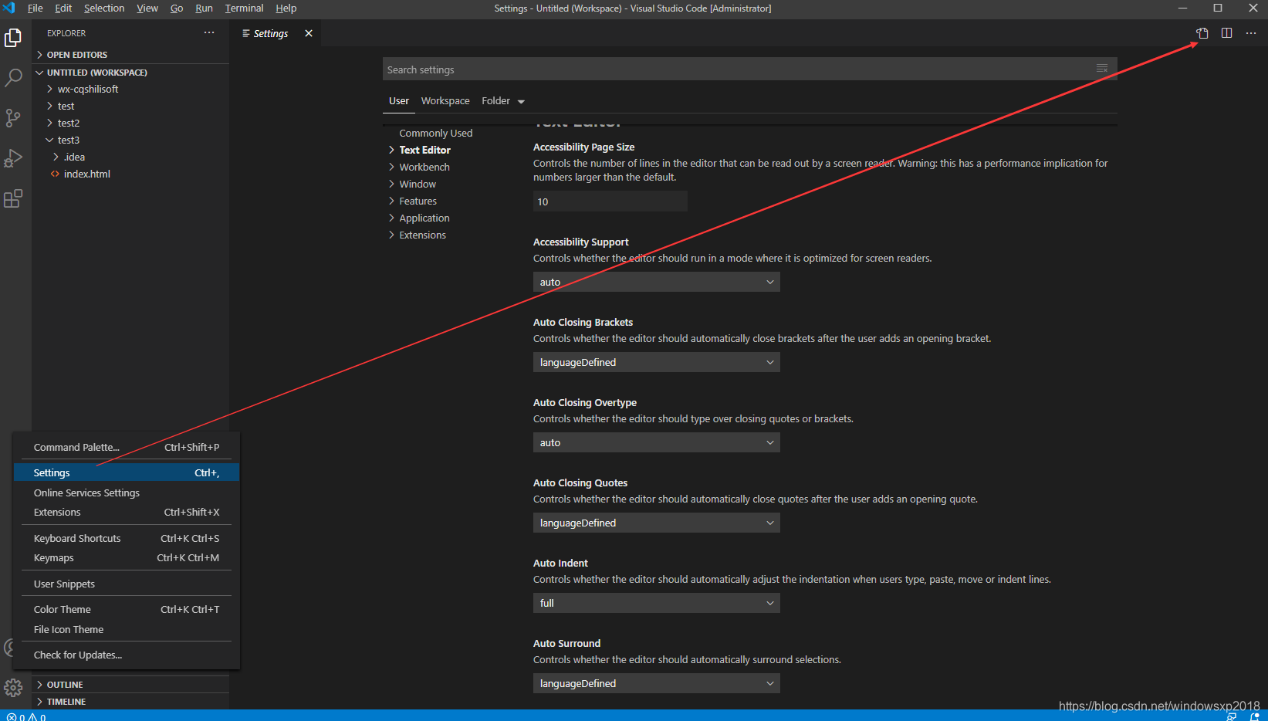Choose User Snippets menu entry
1268x721 pixels.
click(126, 584)
